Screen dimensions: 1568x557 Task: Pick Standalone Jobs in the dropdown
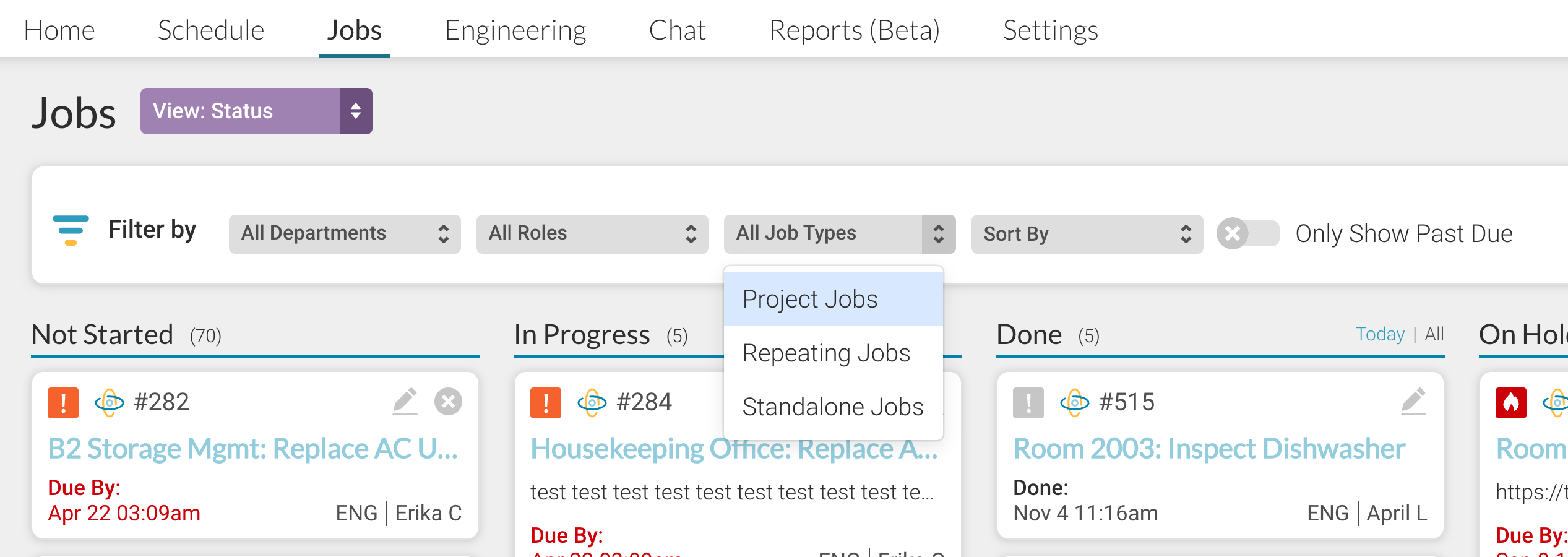click(x=834, y=407)
